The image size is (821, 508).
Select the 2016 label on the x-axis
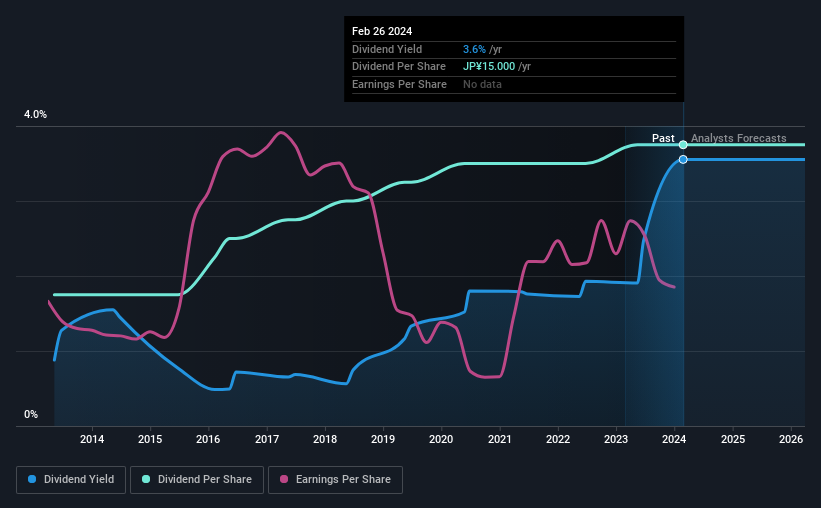click(x=208, y=439)
